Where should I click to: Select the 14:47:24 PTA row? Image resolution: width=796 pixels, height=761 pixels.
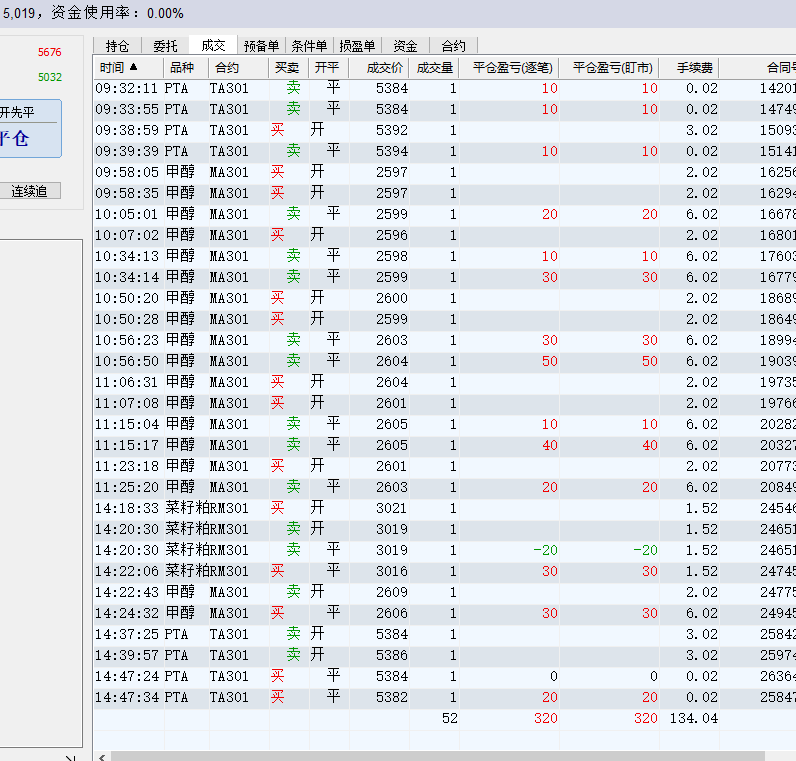point(445,676)
